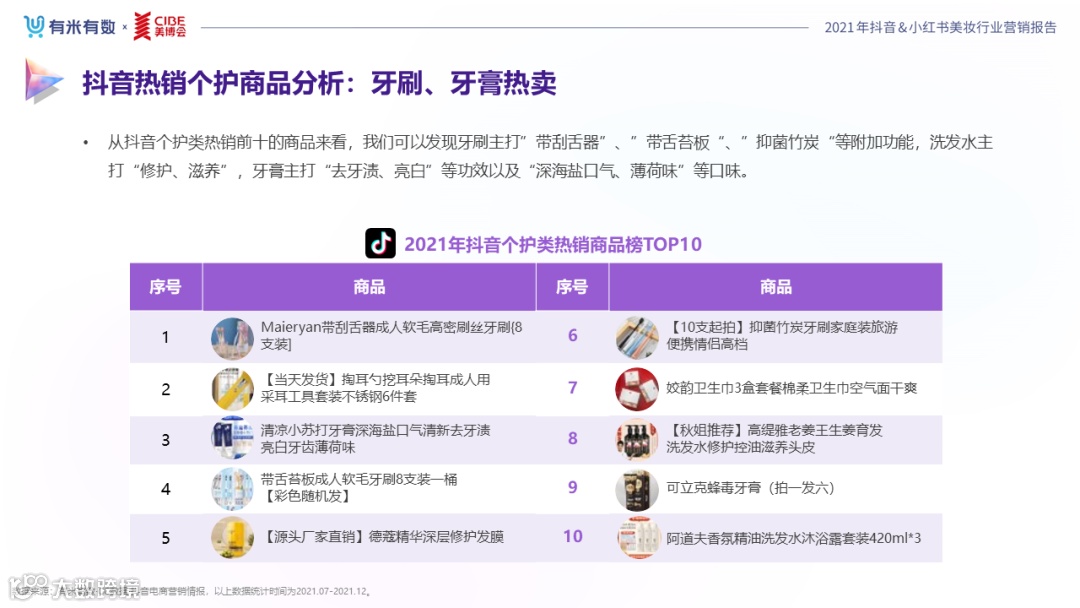Click the header text 2021年抖音&小红书美妆行业营销报告
The image size is (1080, 608).
(x=940, y=28)
